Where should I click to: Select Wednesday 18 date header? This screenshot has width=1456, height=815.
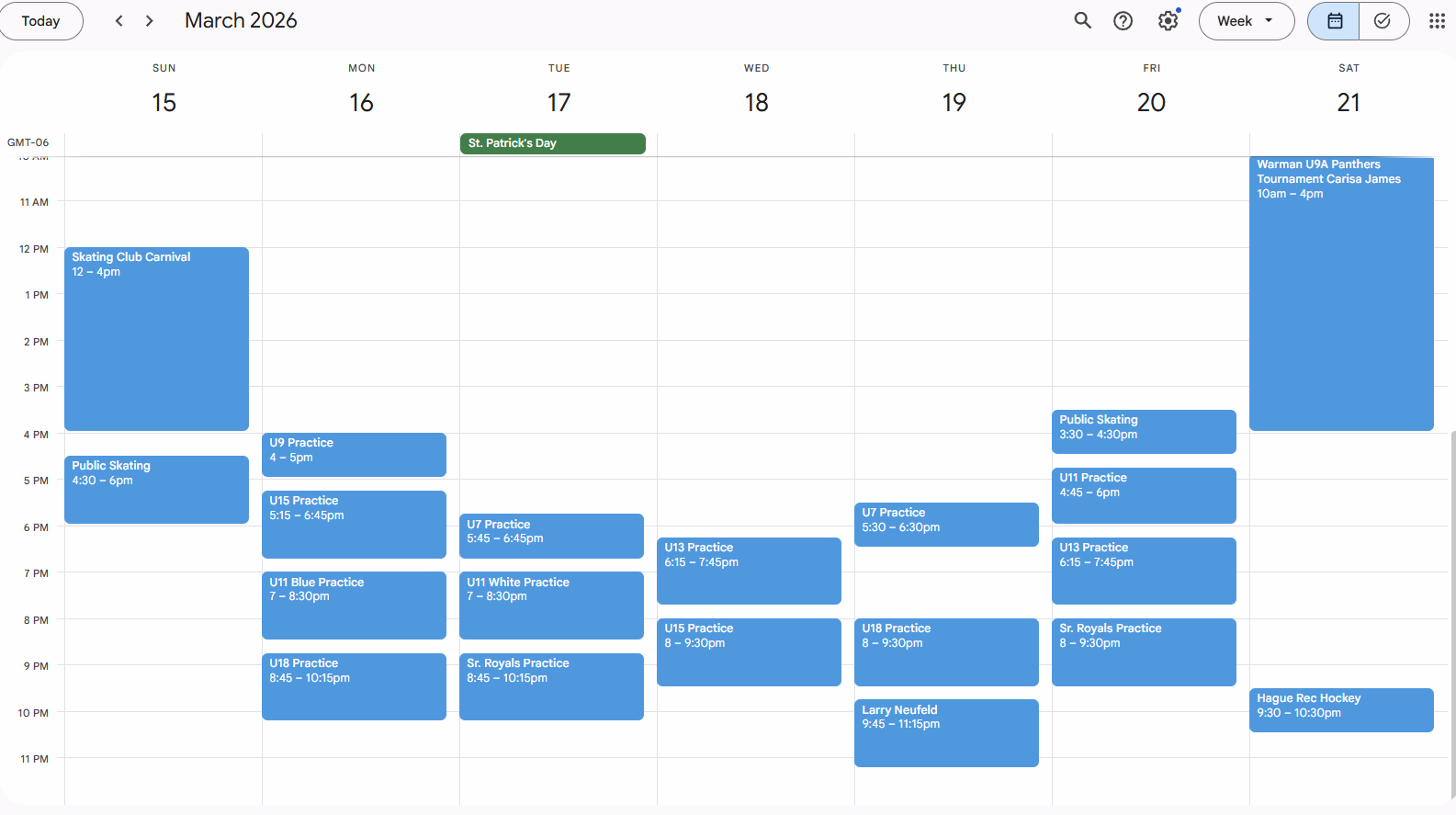(756, 102)
